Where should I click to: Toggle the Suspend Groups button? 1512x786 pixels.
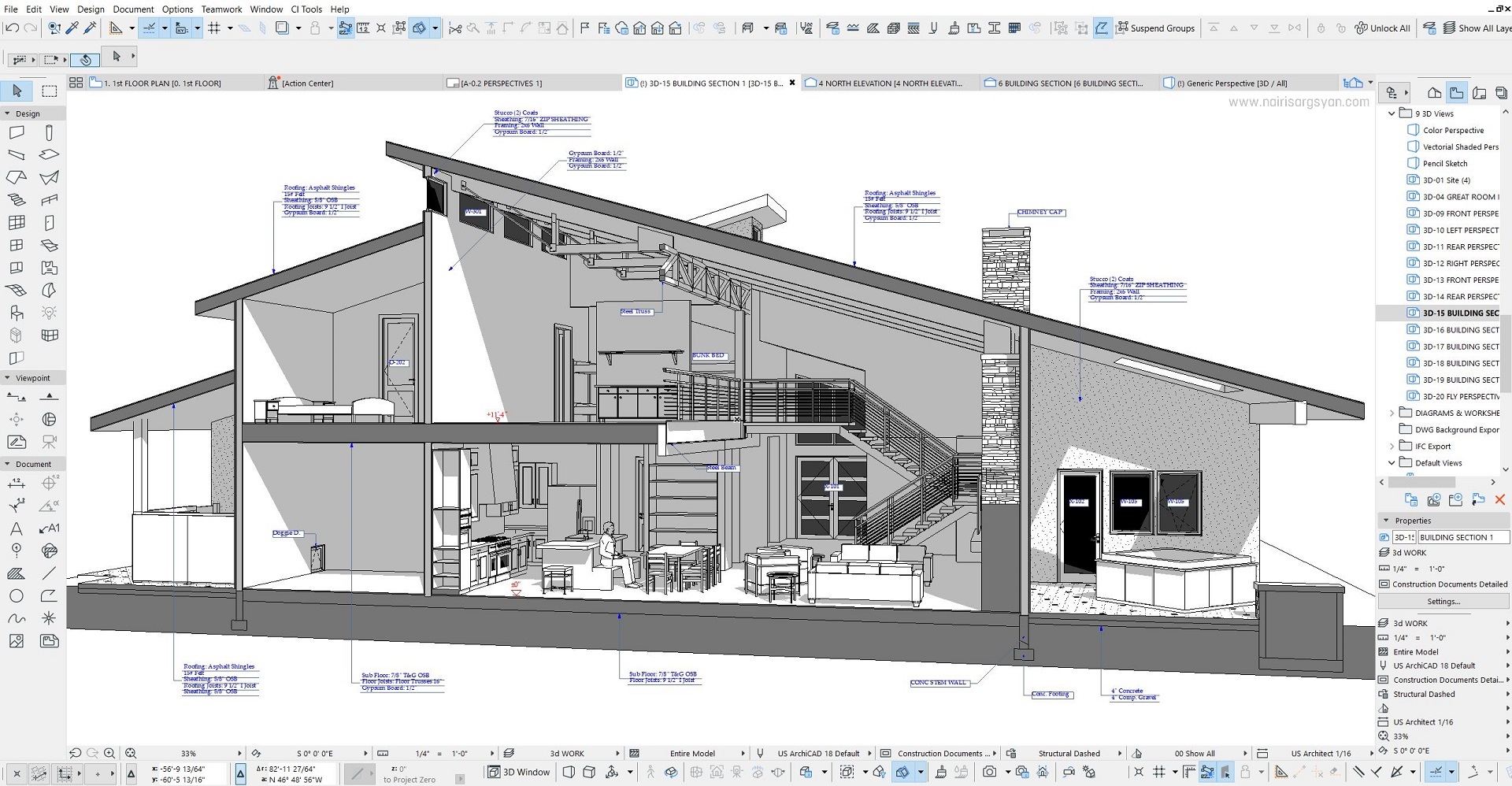(x=1155, y=28)
